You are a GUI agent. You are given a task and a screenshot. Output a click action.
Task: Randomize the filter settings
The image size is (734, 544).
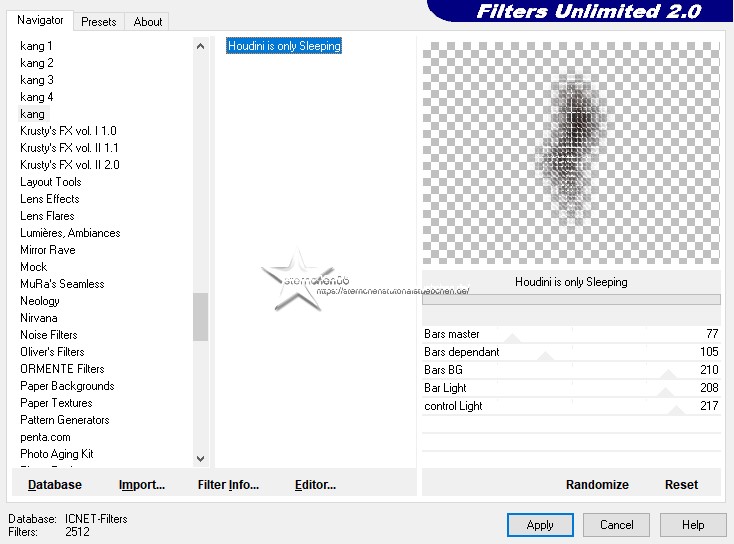click(x=597, y=485)
